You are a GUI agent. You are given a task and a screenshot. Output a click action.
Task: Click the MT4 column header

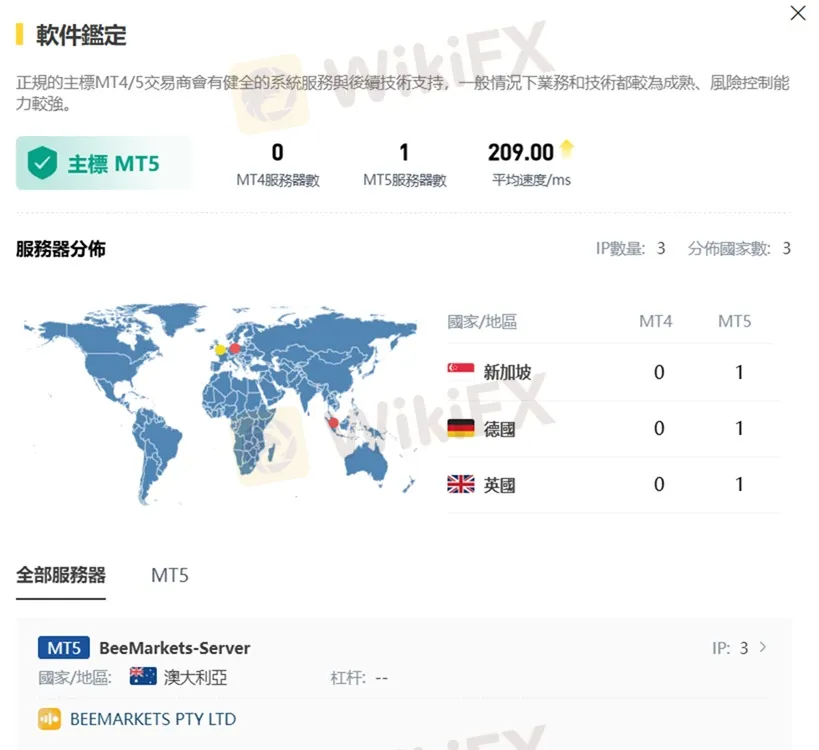(657, 322)
